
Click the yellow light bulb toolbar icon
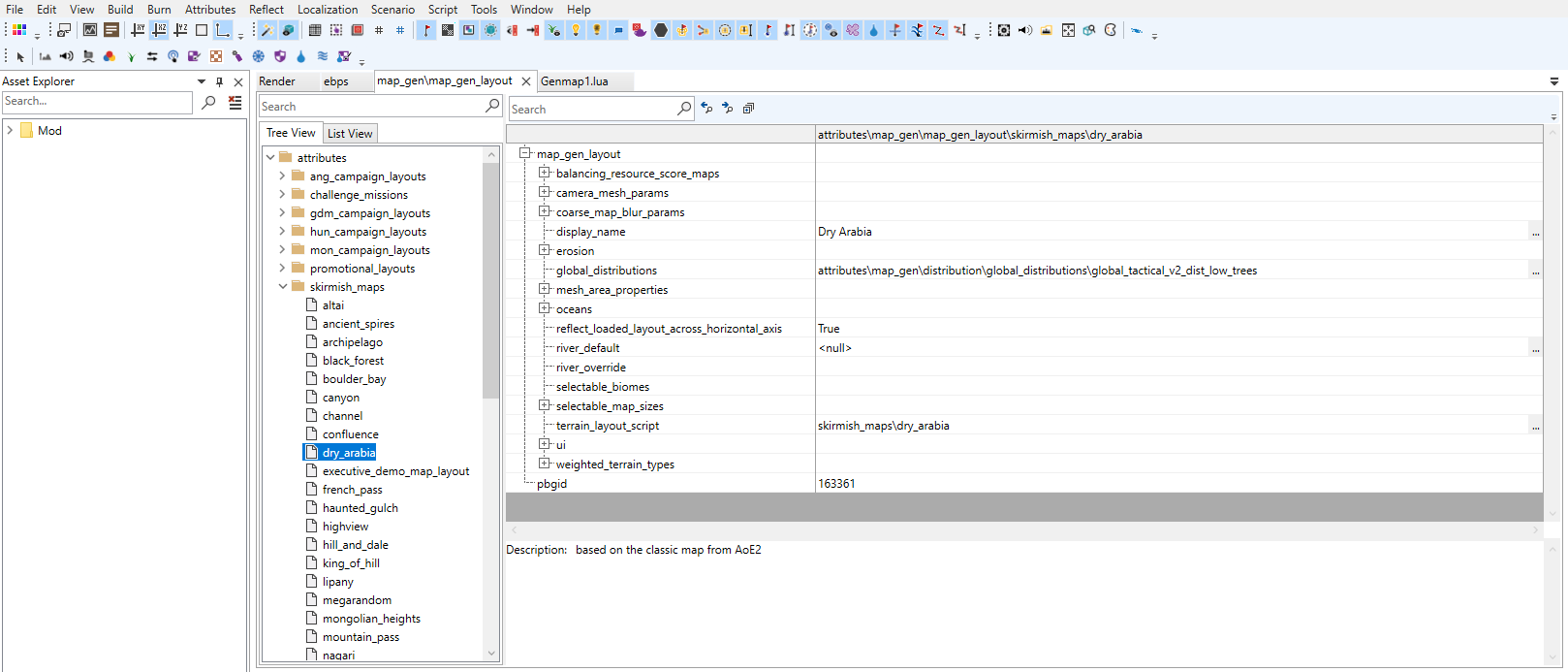pos(576,30)
